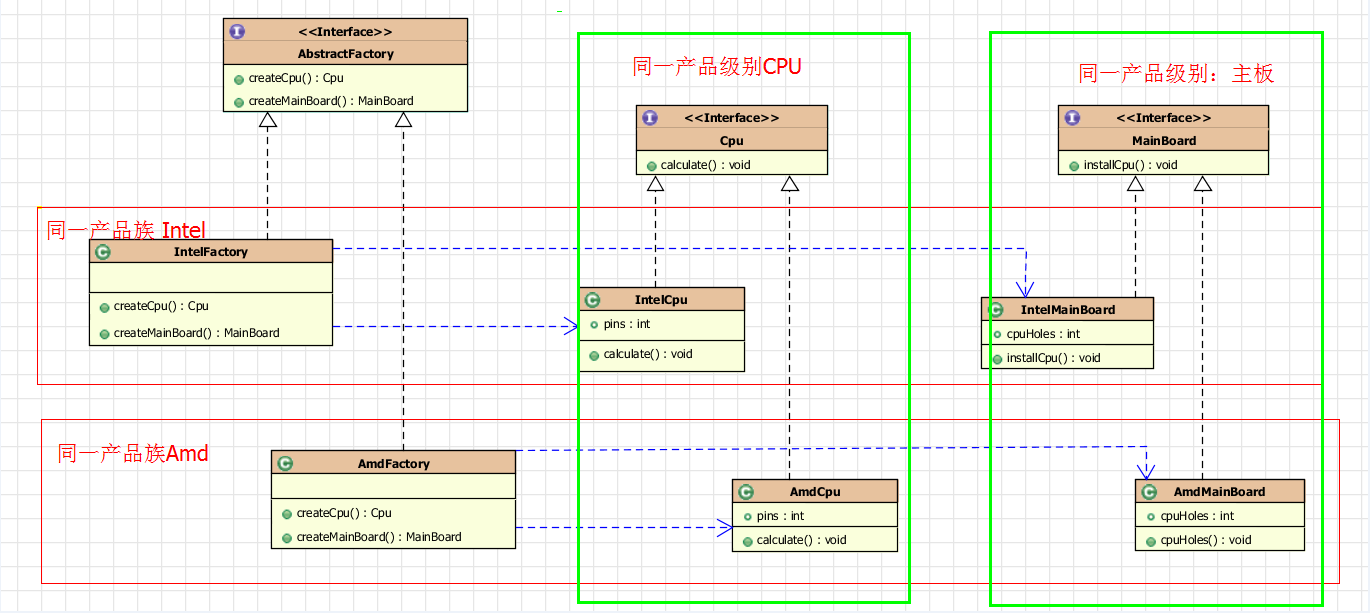Click the AmdCpu class icon

click(x=746, y=492)
